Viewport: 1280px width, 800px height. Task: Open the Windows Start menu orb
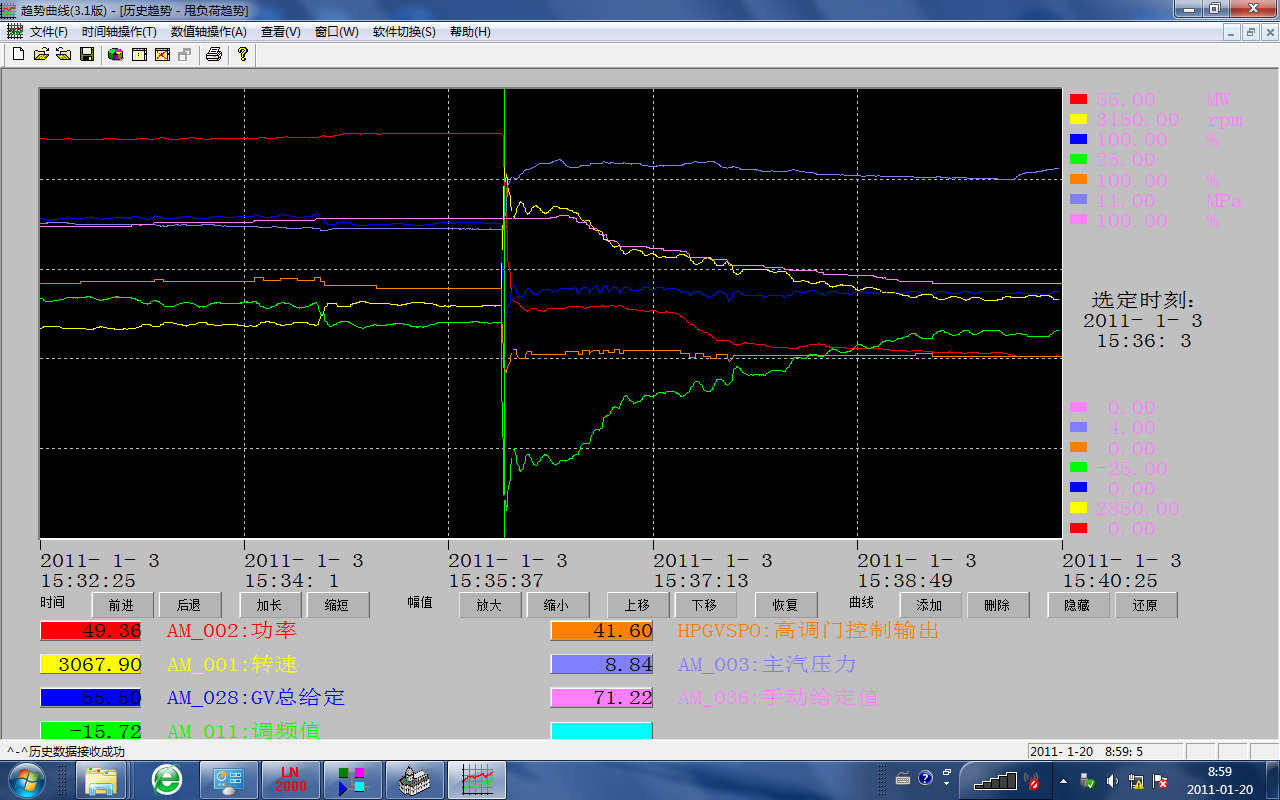(25, 779)
